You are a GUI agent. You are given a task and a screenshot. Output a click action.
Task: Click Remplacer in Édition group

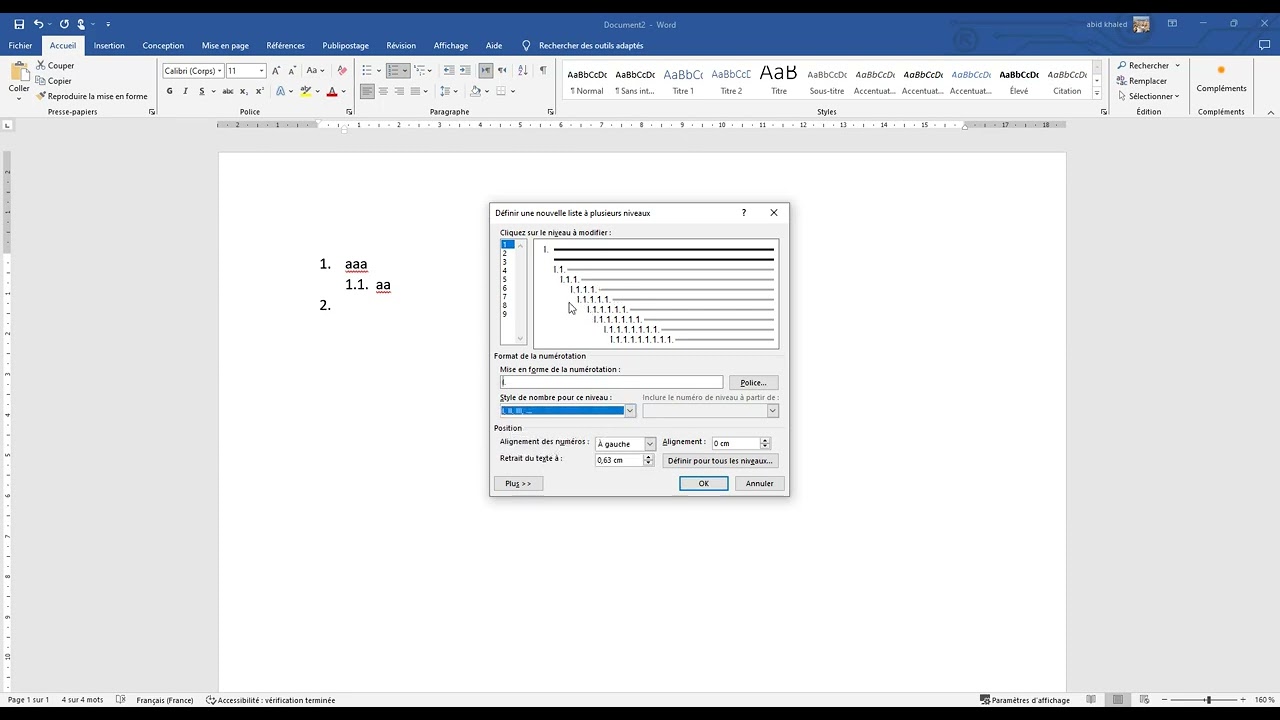point(1142,81)
